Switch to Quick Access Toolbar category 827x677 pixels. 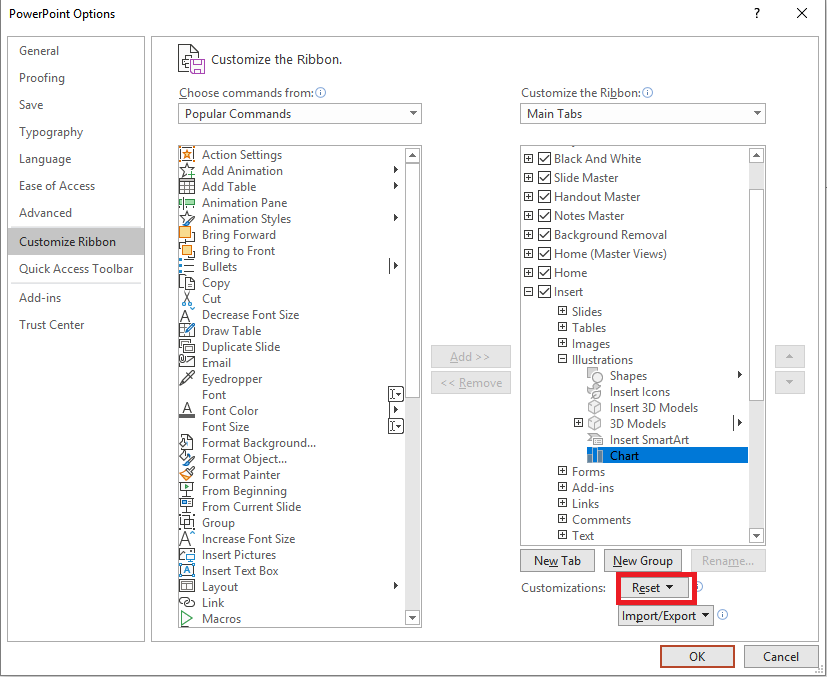pyautogui.click(x=76, y=268)
